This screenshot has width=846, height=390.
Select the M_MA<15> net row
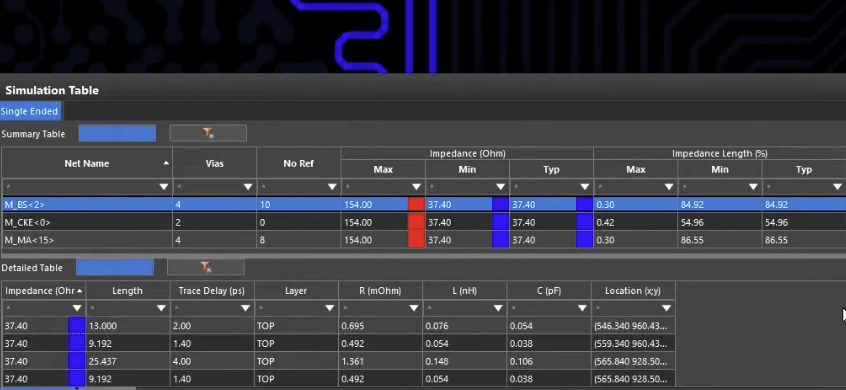[x=423, y=240]
